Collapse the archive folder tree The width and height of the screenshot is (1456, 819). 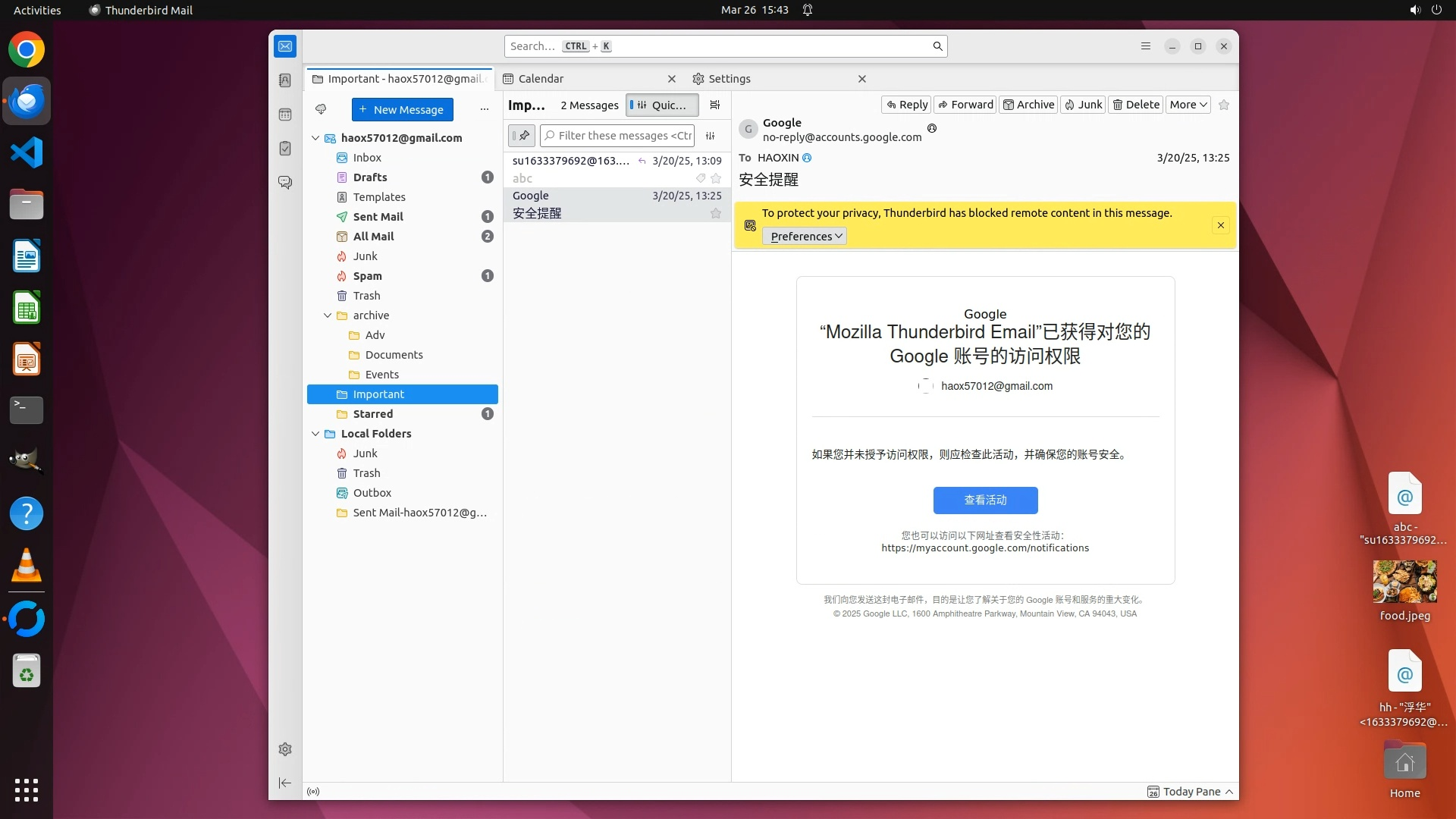328,315
